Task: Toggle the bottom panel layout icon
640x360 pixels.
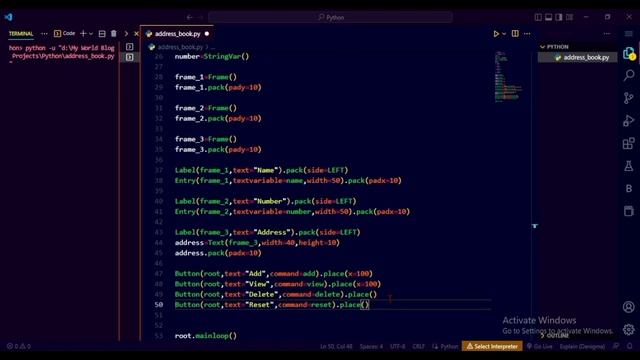Action: (549, 17)
